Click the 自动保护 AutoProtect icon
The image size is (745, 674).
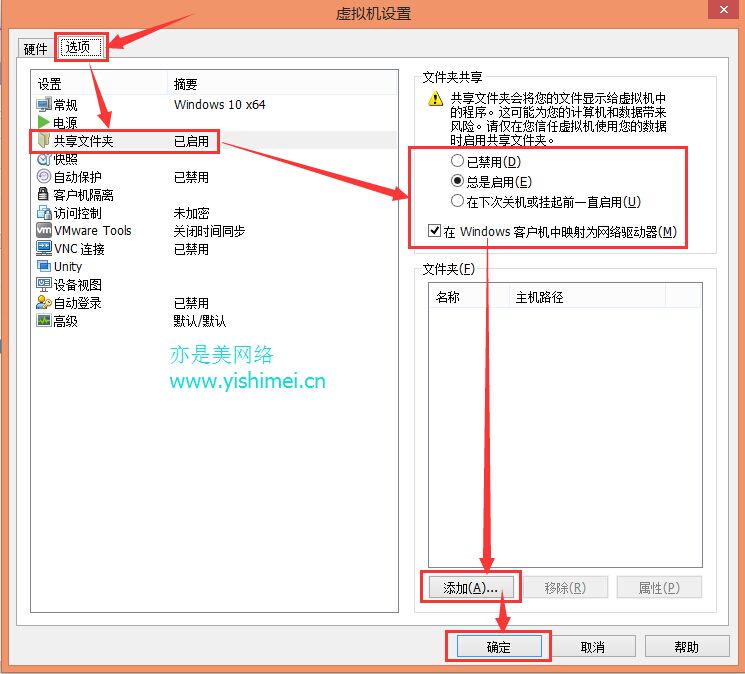(x=44, y=176)
